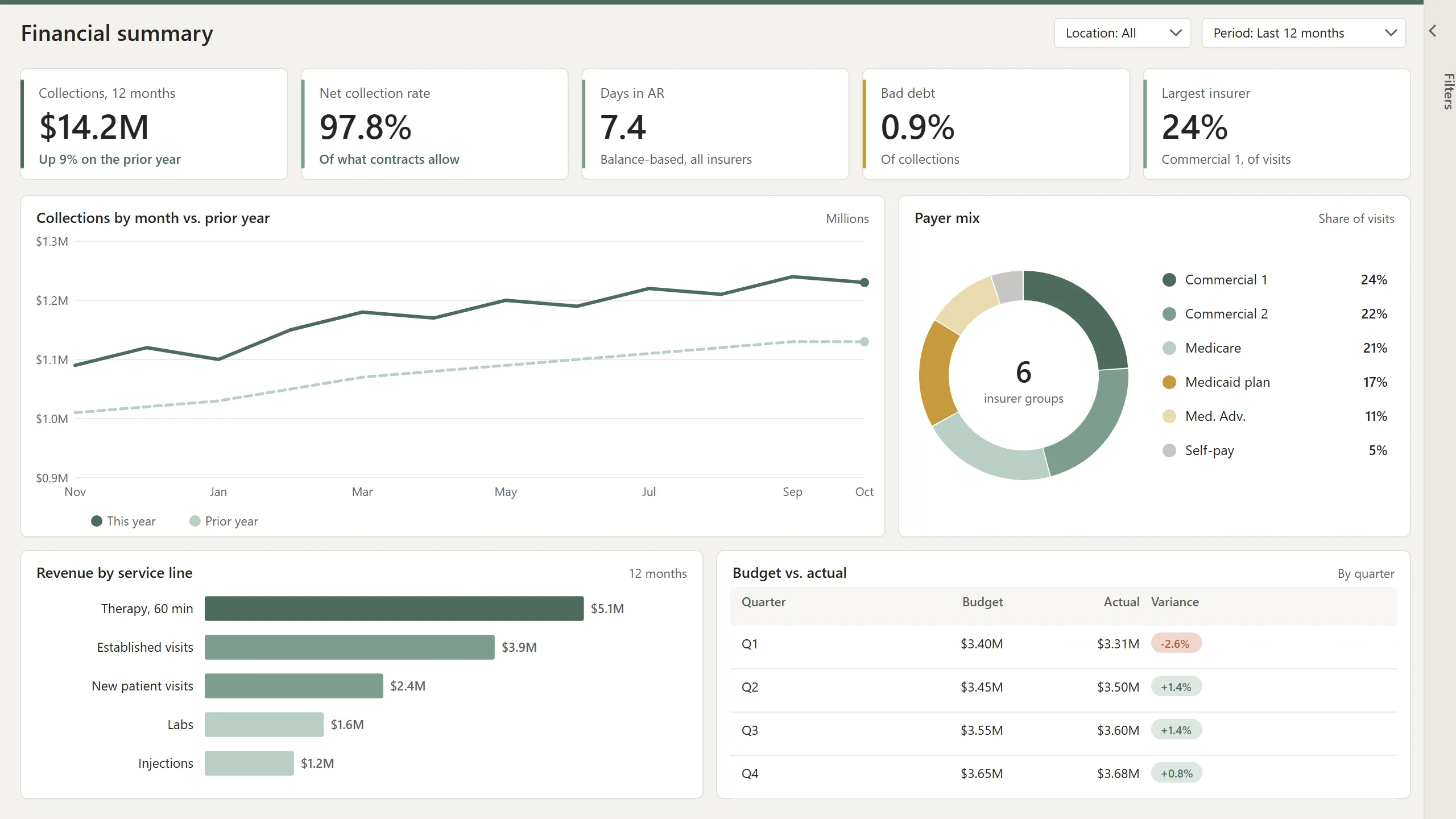The width and height of the screenshot is (1456, 819).
Task: Click the 6 insurer groups donut center
Action: coord(1023,381)
